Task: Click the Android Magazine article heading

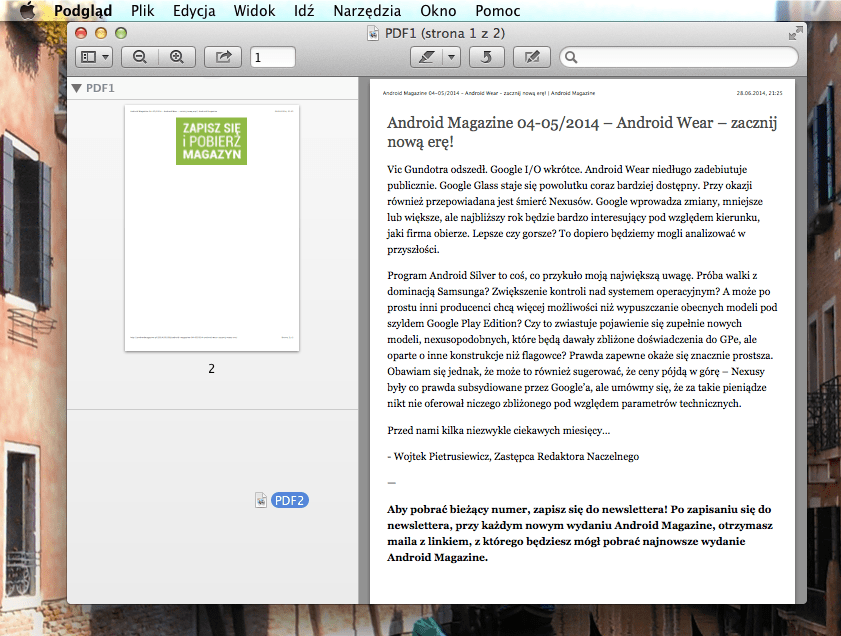Action: pyautogui.click(x=582, y=132)
